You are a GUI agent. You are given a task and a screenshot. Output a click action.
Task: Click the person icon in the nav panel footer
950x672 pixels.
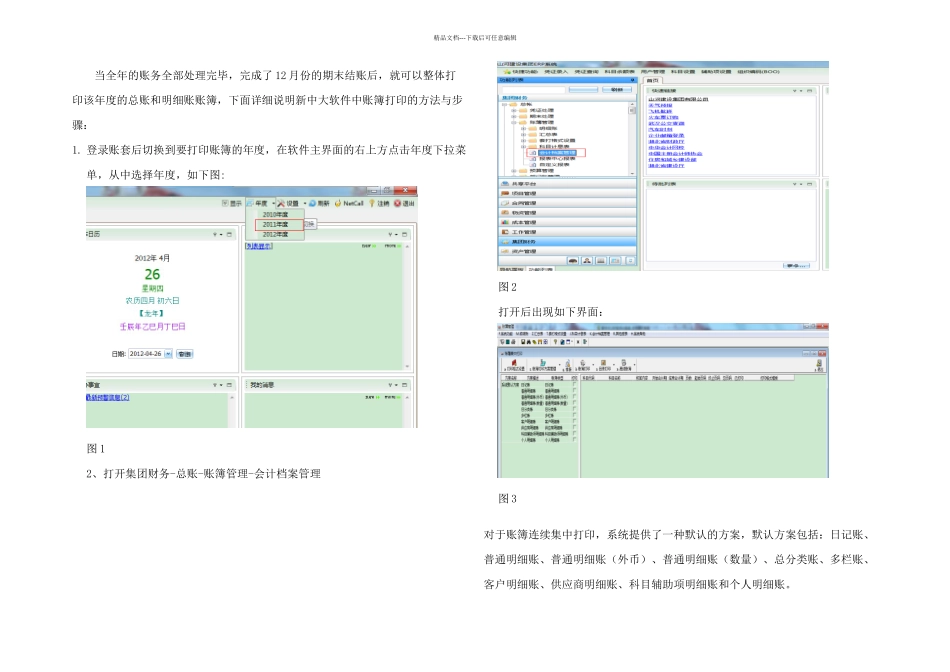click(587, 261)
